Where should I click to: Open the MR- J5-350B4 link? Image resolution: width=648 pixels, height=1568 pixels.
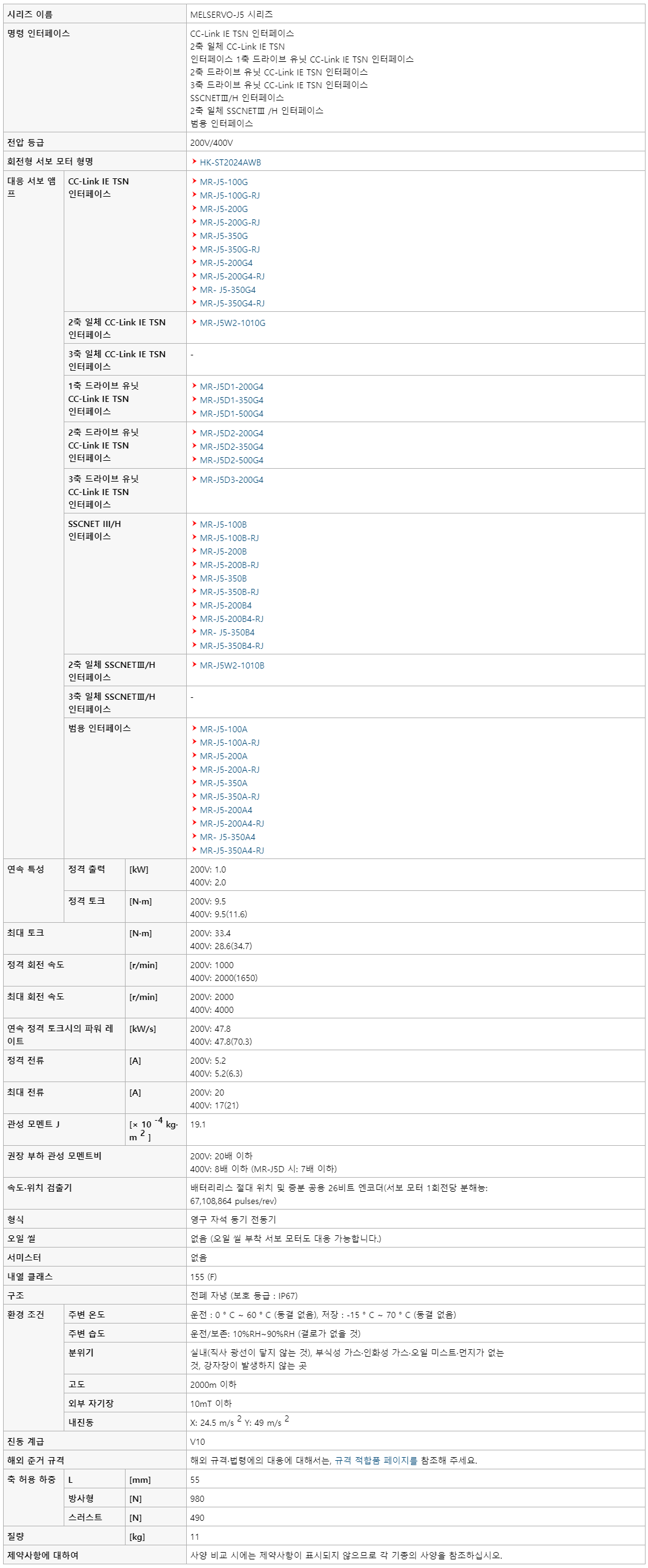tap(227, 632)
